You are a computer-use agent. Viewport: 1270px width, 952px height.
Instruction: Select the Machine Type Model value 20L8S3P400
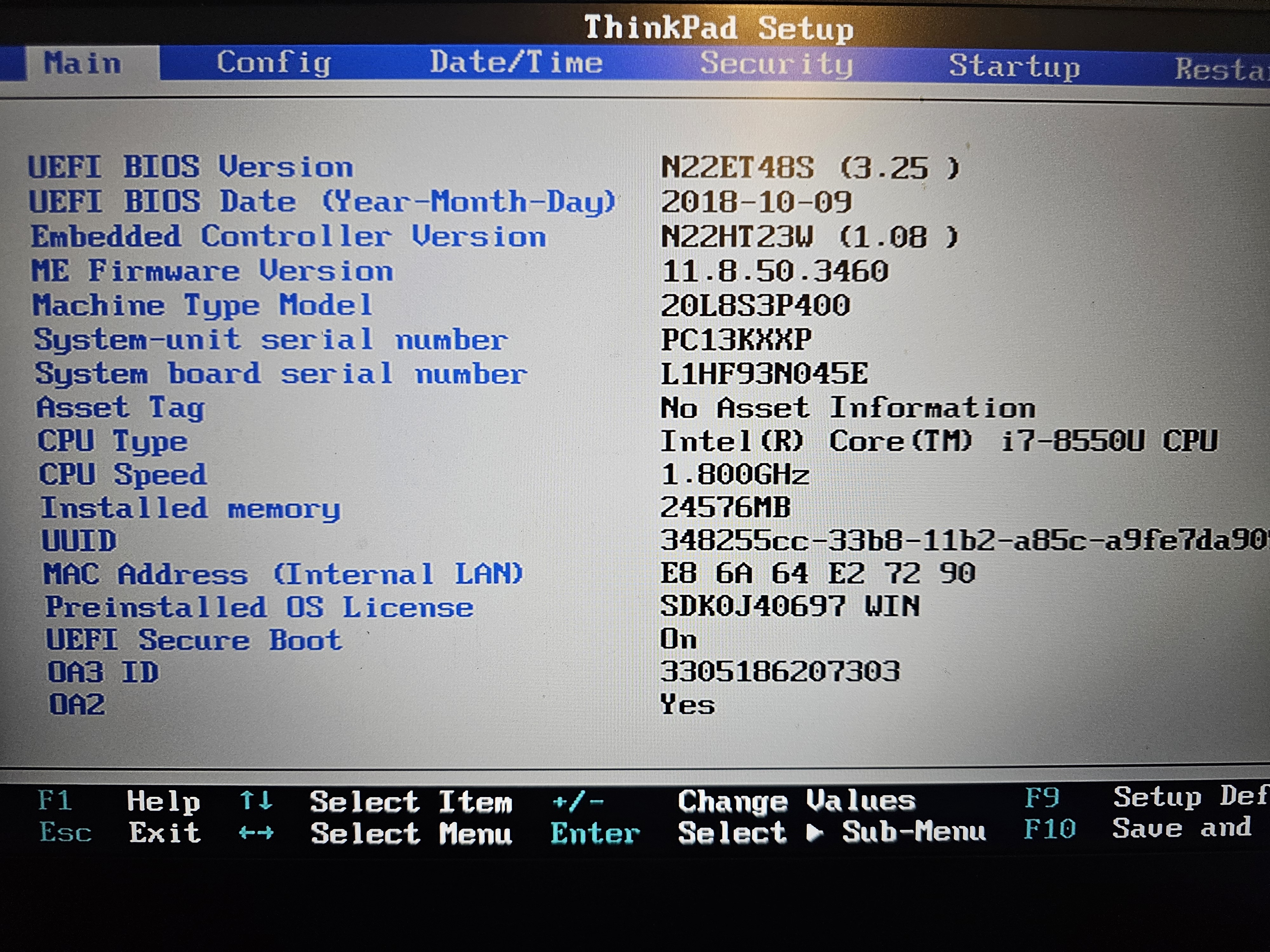(x=755, y=305)
